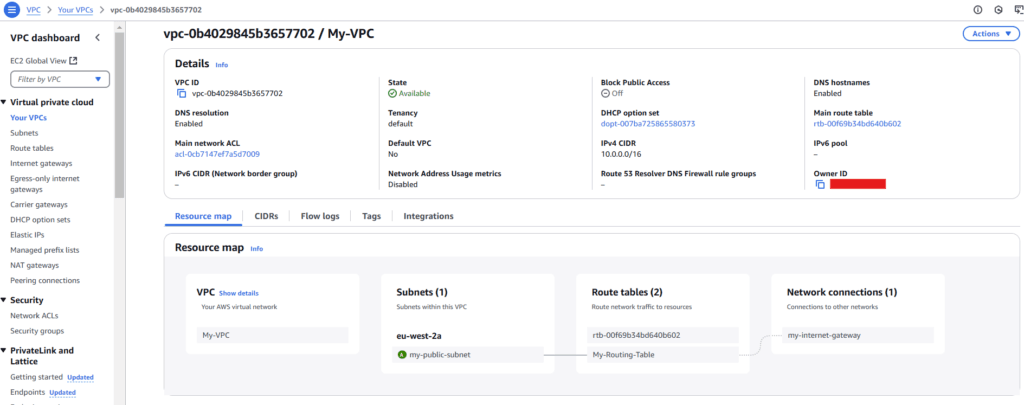The image size is (1024, 405).
Task: Go to Carrier gateways in sidebar
Action: (40, 204)
